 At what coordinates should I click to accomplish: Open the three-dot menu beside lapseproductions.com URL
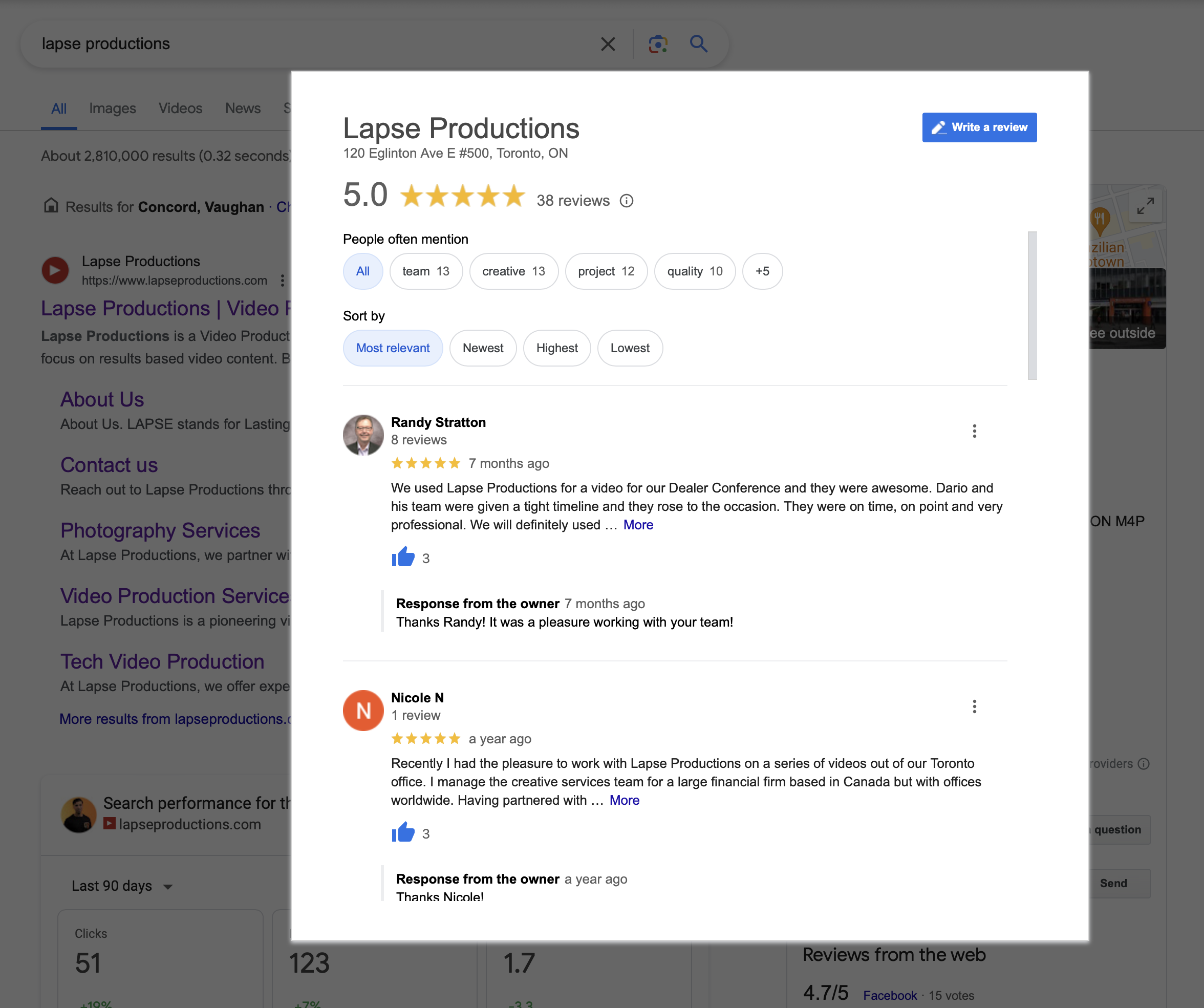point(282,281)
